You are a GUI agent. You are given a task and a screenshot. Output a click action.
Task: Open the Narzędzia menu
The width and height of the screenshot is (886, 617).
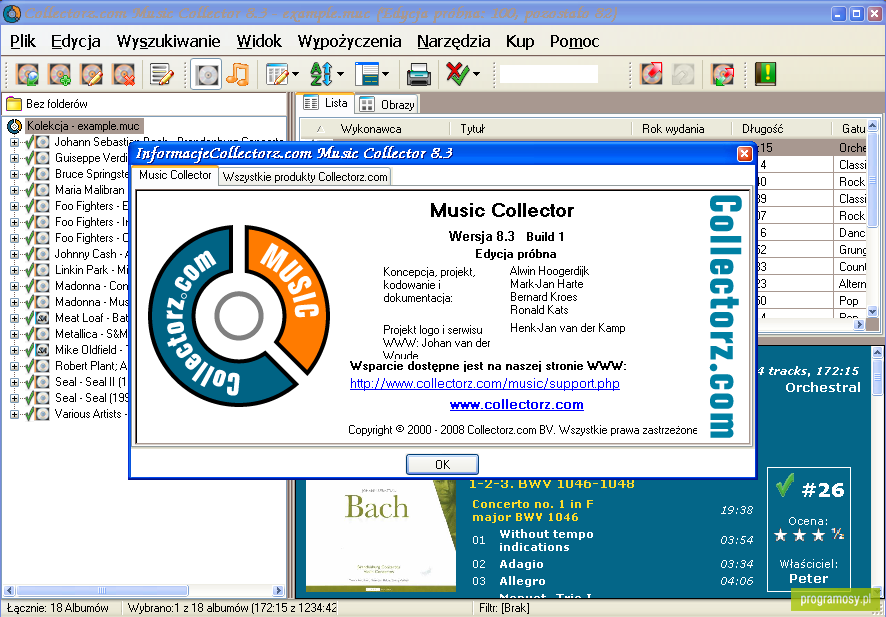click(453, 41)
